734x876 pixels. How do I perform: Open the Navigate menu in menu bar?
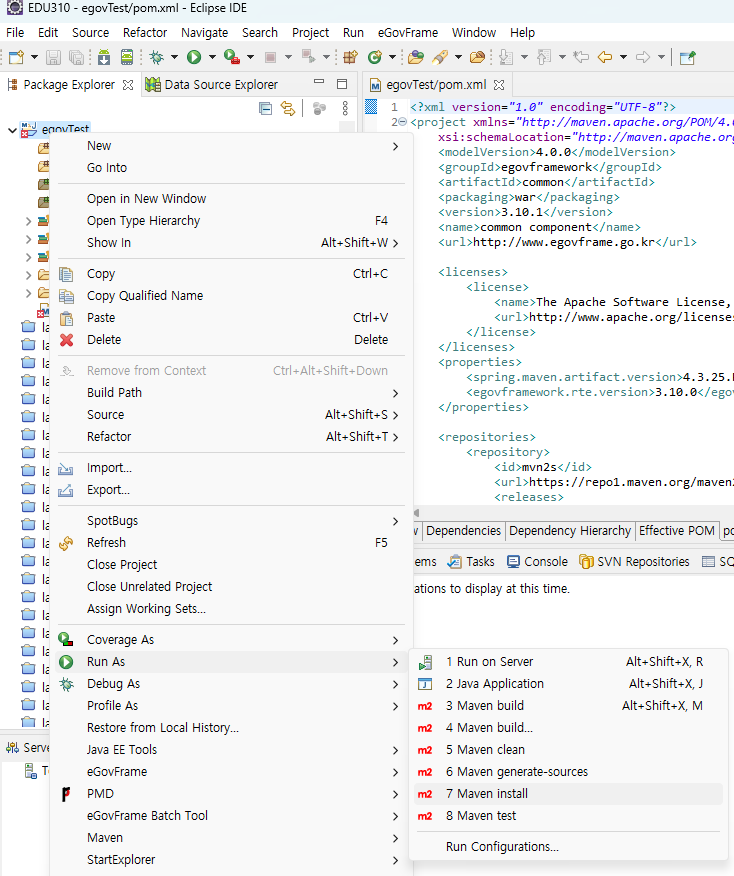[204, 32]
